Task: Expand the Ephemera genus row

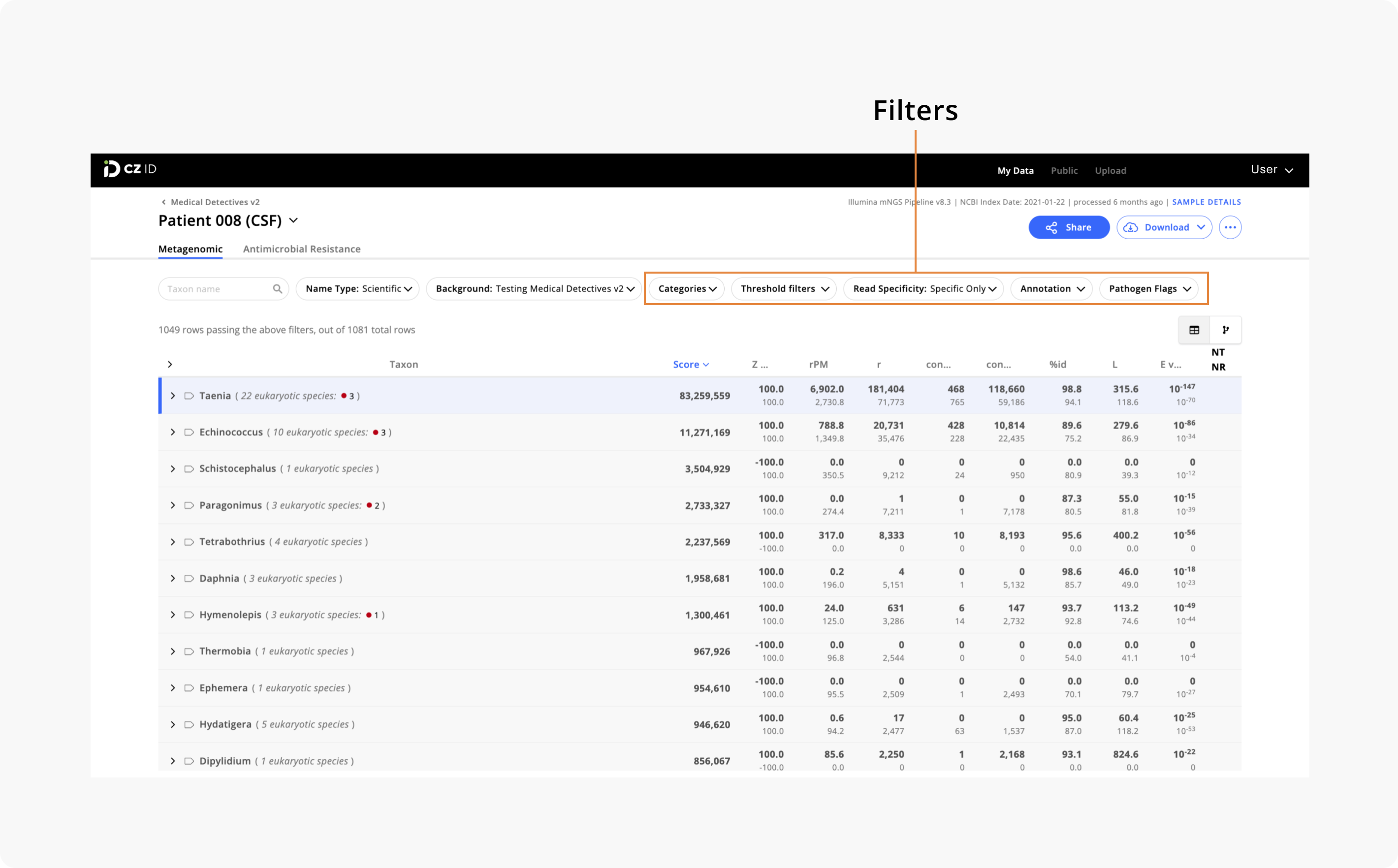Action: coord(173,688)
